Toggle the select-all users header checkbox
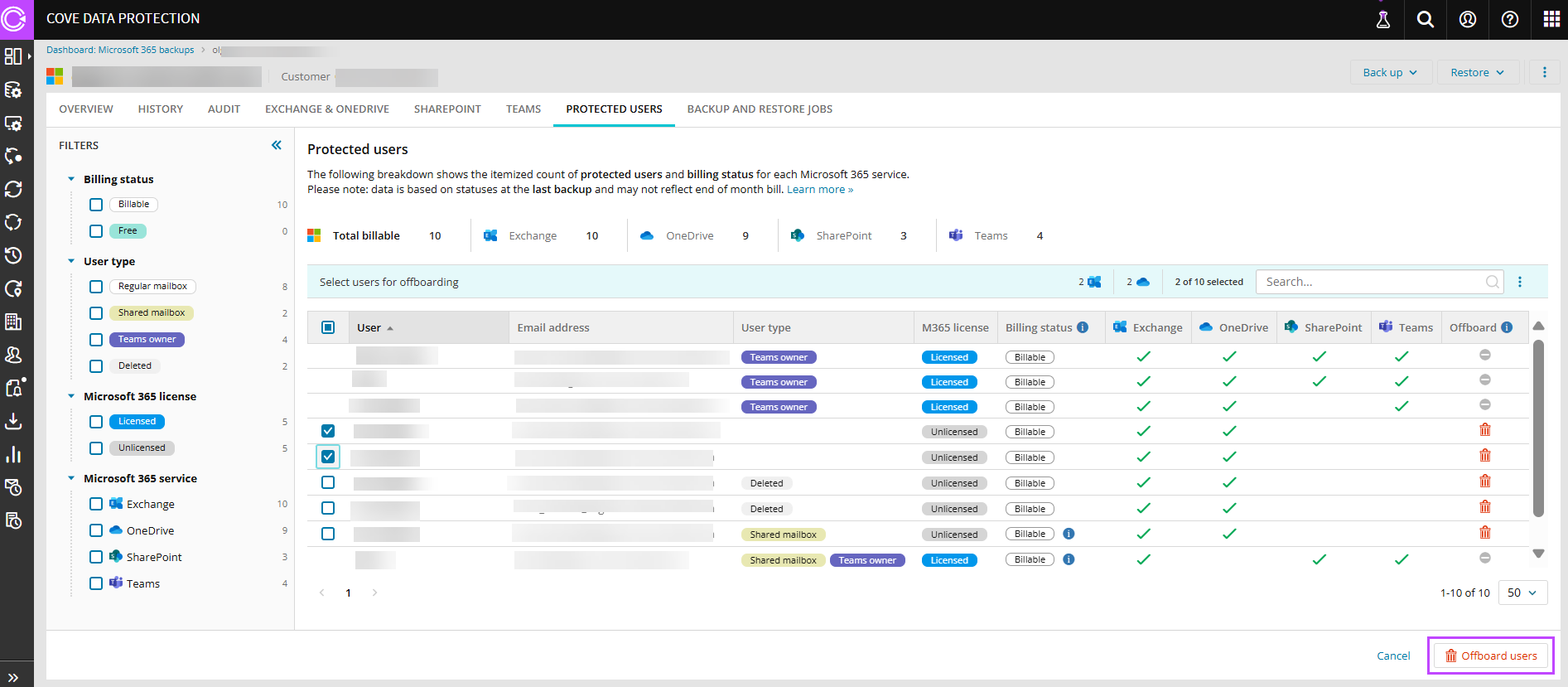 (x=328, y=327)
